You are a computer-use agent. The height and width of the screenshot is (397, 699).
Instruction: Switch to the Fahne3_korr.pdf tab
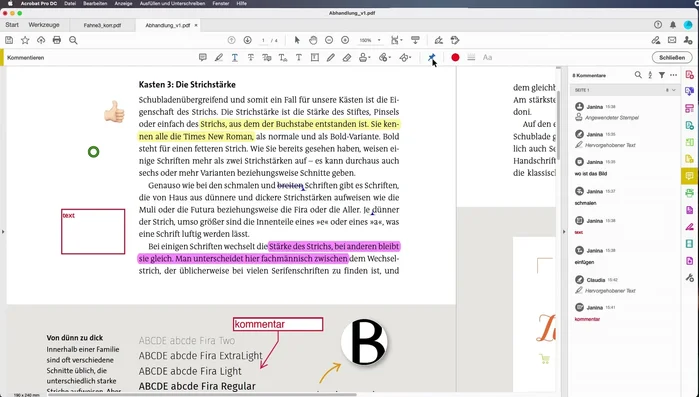pyautogui.click(x=102, y=25)
